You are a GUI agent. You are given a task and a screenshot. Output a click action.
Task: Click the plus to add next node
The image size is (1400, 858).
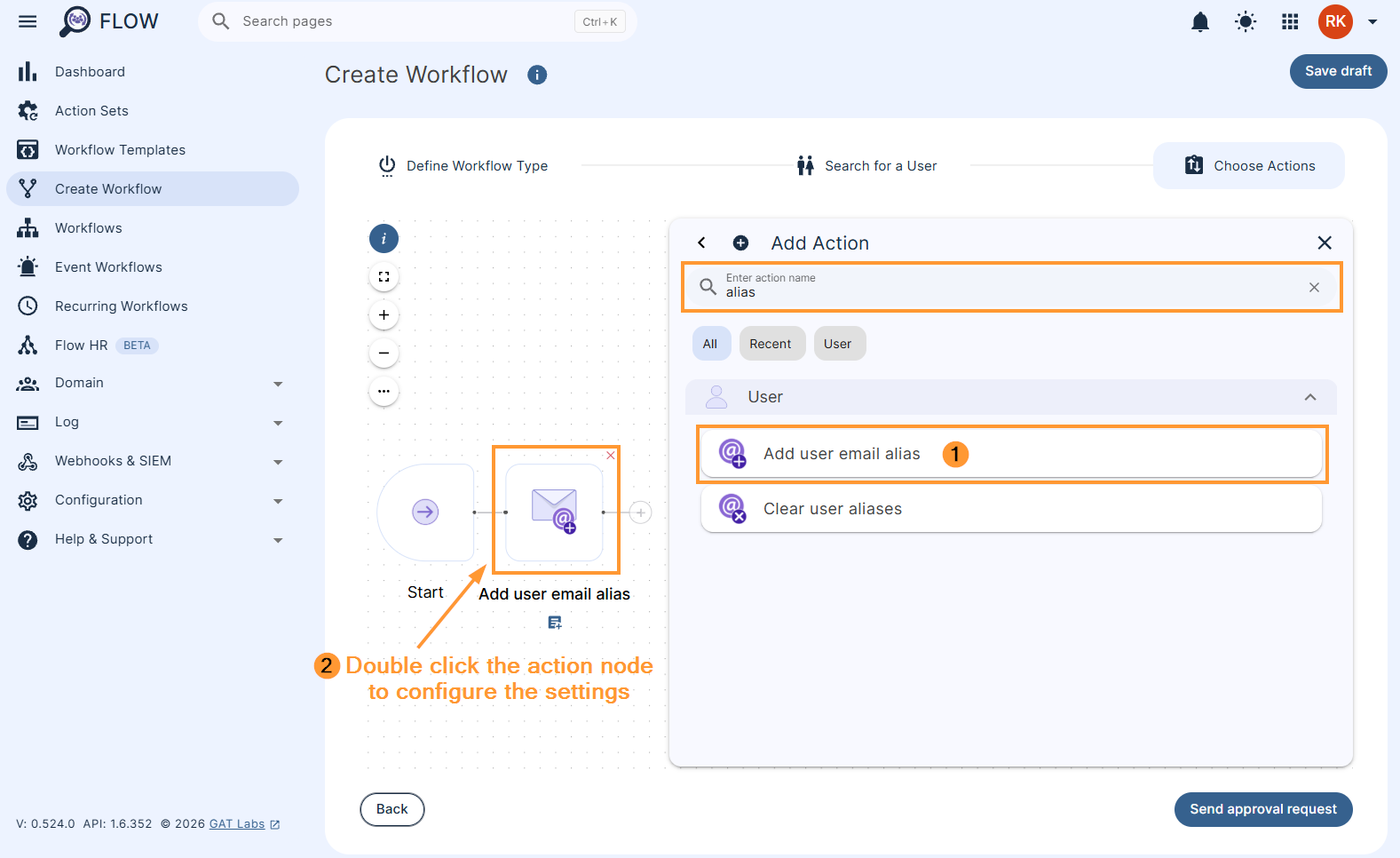click(640, 512)
